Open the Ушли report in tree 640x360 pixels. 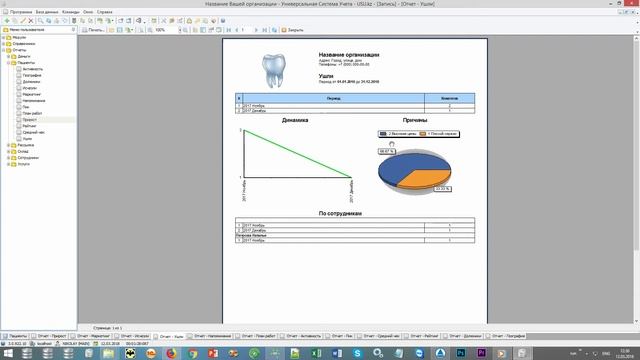(x=27, y=139)
